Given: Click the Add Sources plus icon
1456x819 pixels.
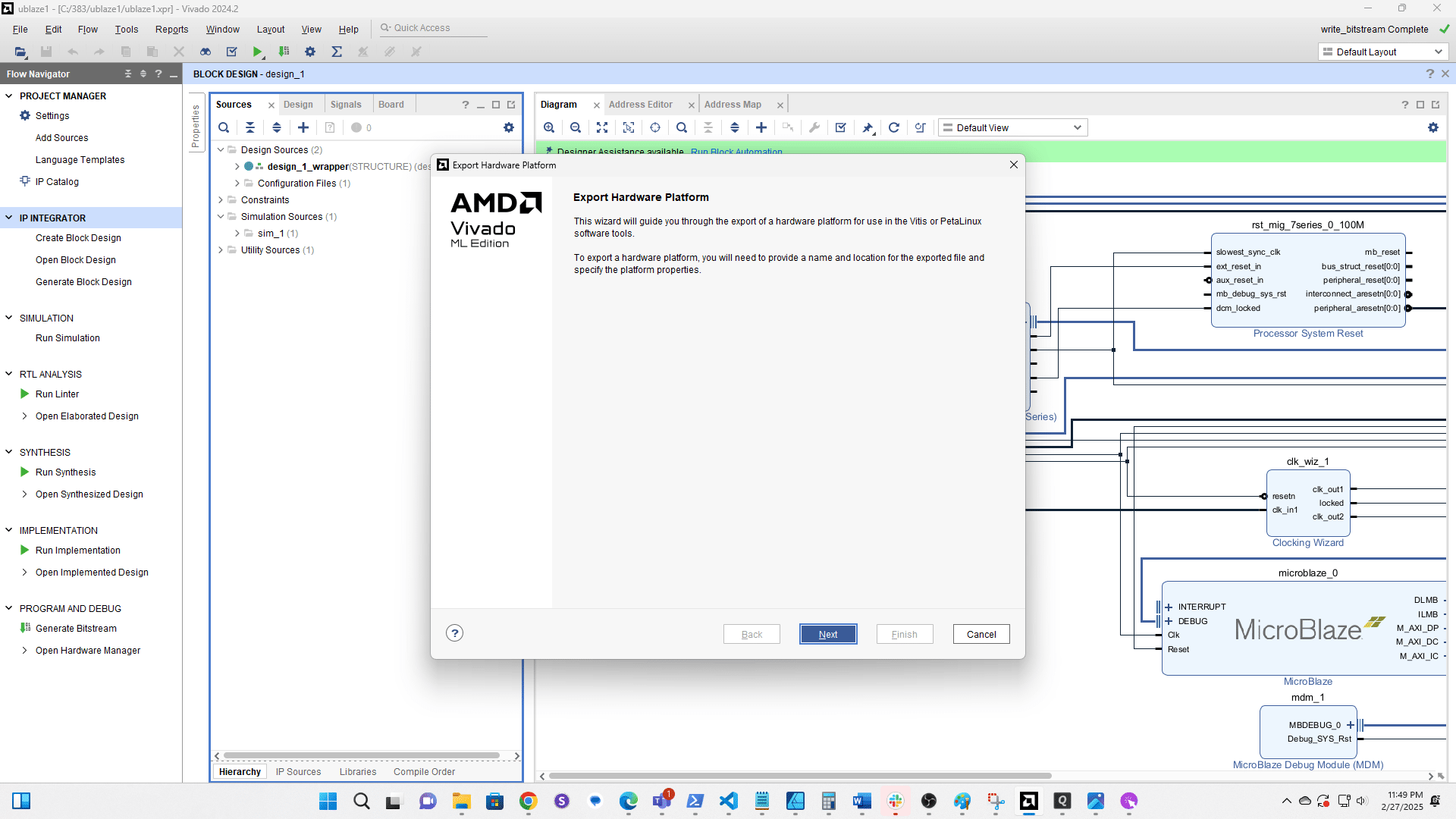Looking at the screenshot, I should point(303,127).
